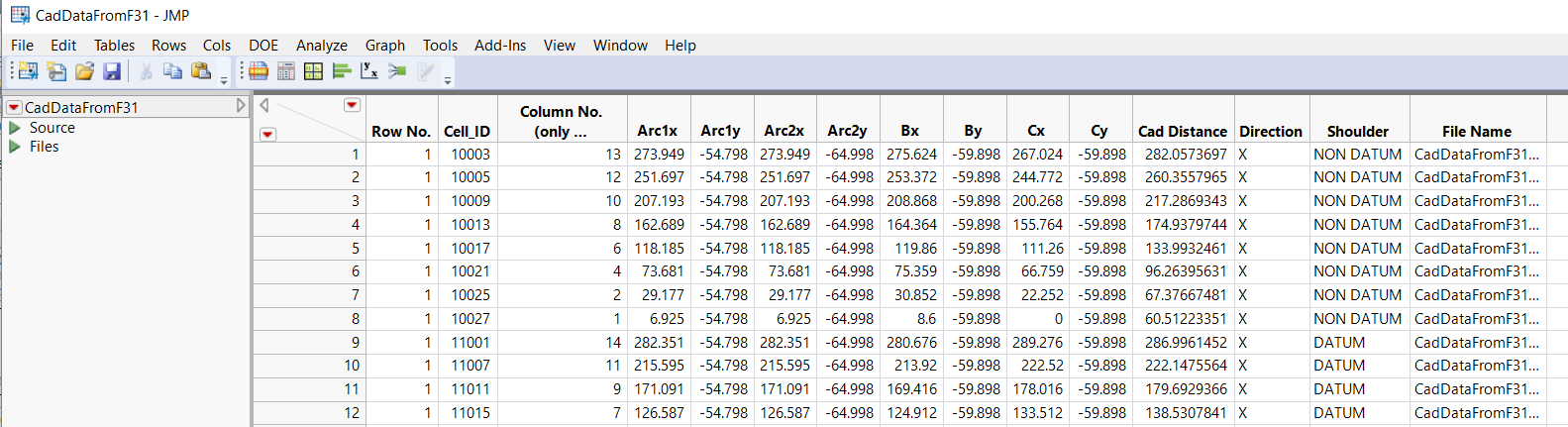Select the Shoulder column header
The height and width of the screenshot is (427, 1568).
pos(1357,131)
